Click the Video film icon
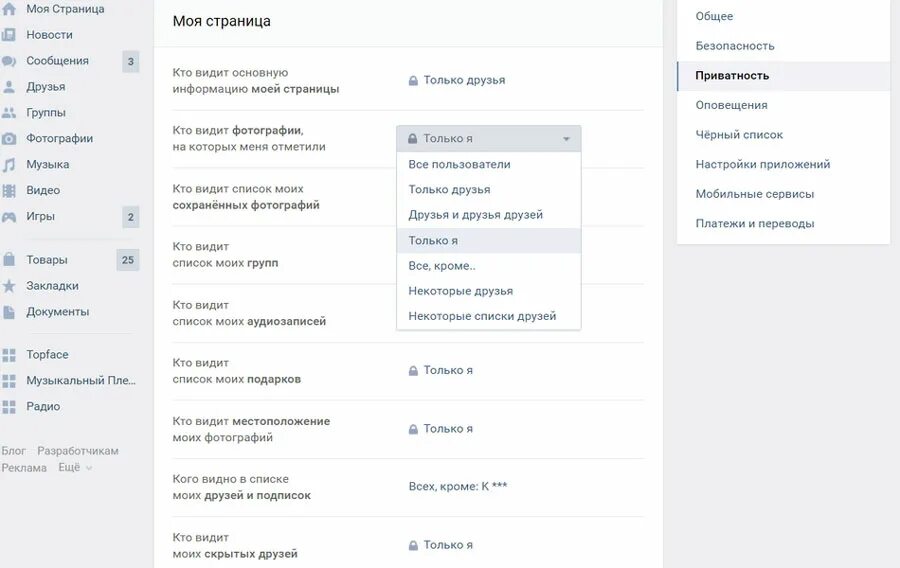 [x=9, y=191]
